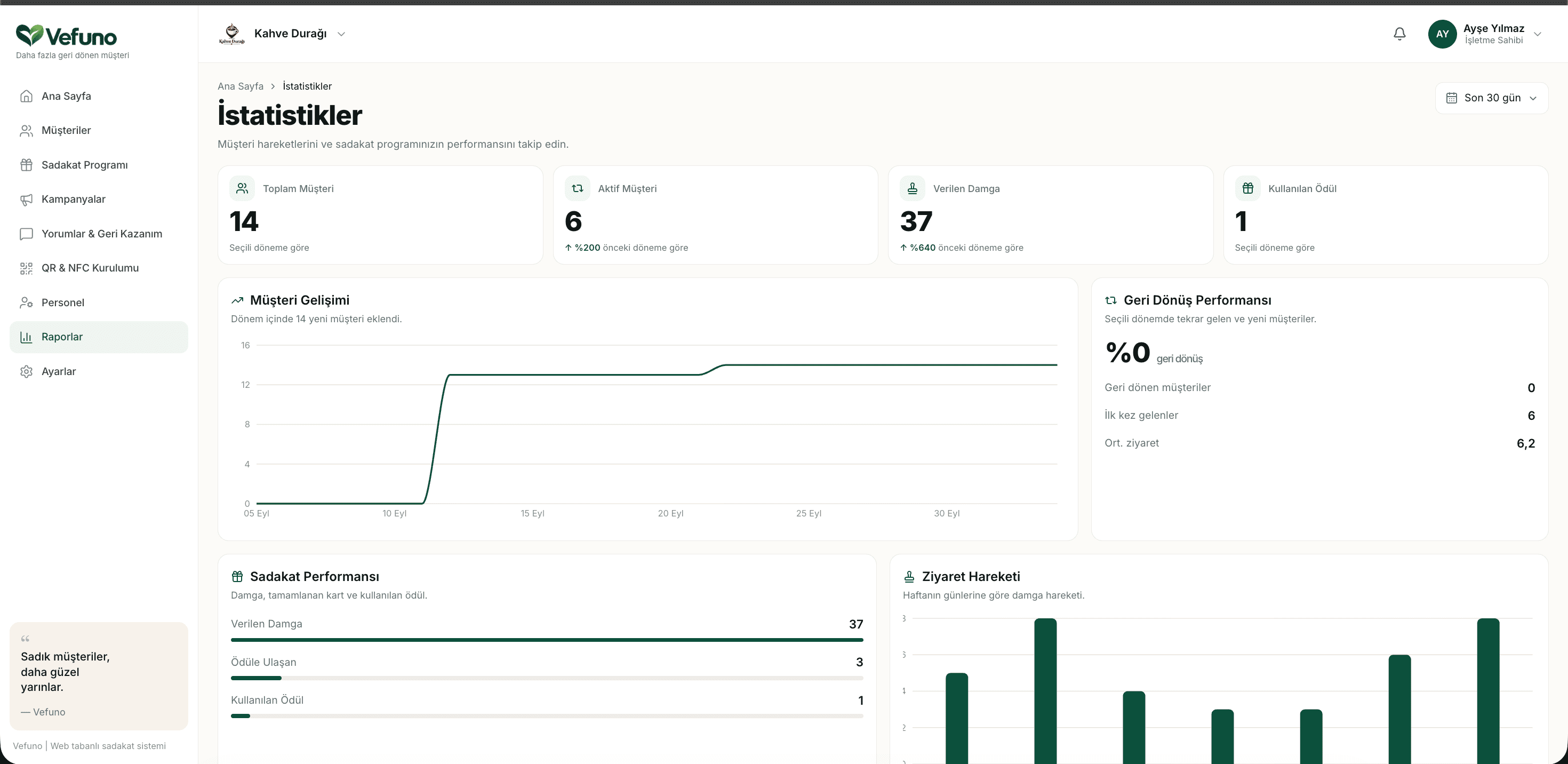This screenshot has height=764, width=1568.
Task: Click the Müşteri Gelişimi line near 20 Eyl
Action: [670, 375]
